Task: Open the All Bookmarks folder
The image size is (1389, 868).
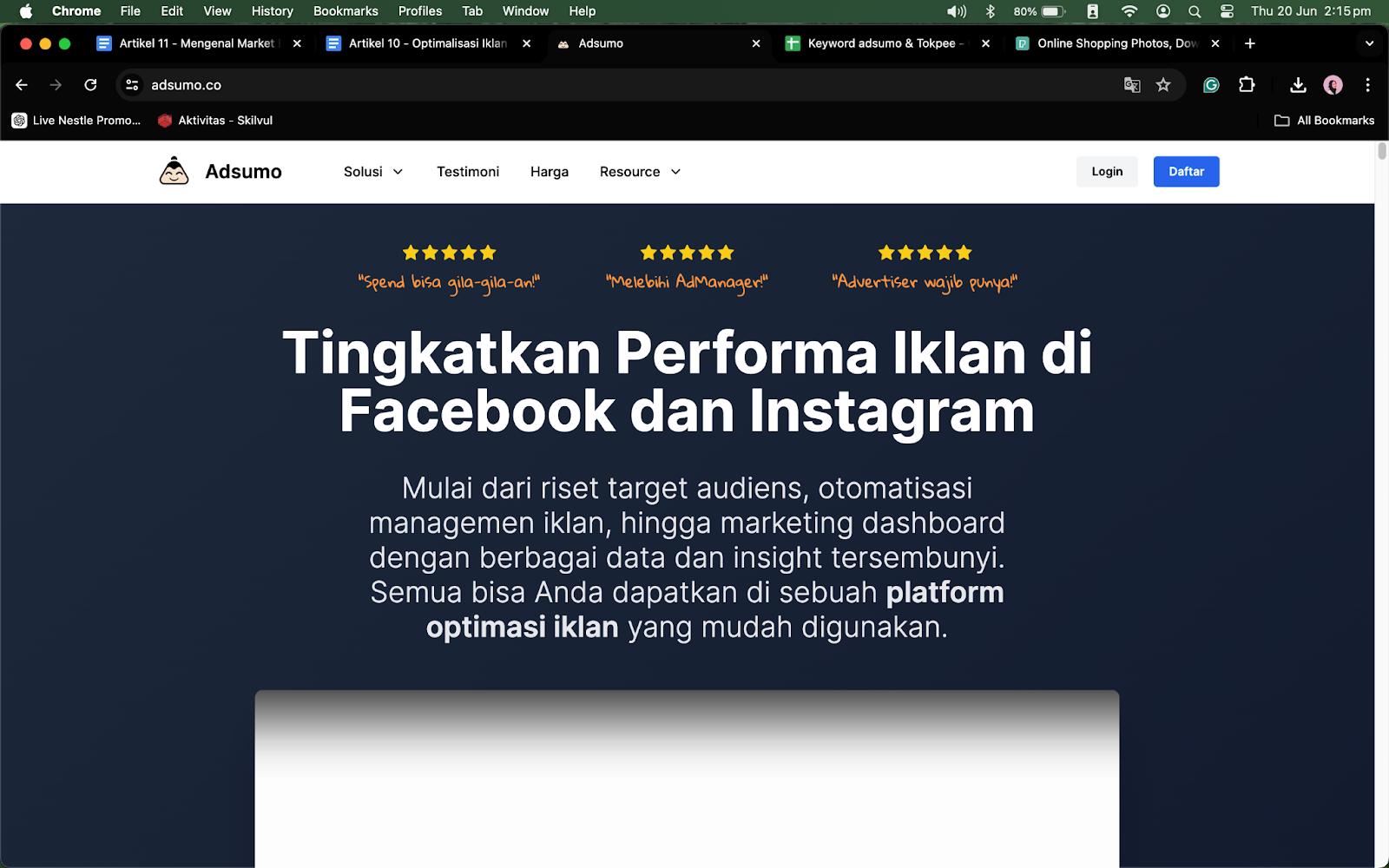Action: click(1325, 121)
